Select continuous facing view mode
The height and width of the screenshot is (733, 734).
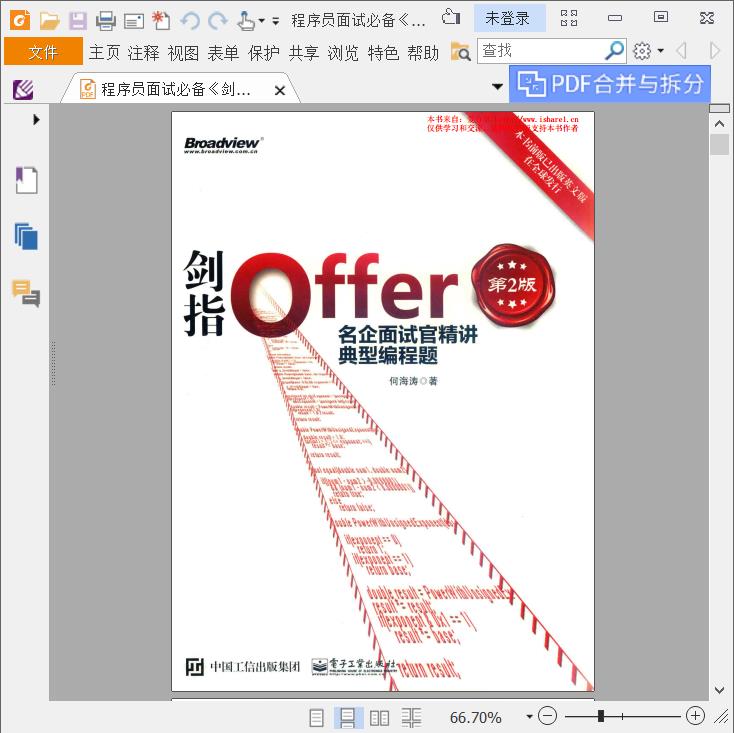411,717
